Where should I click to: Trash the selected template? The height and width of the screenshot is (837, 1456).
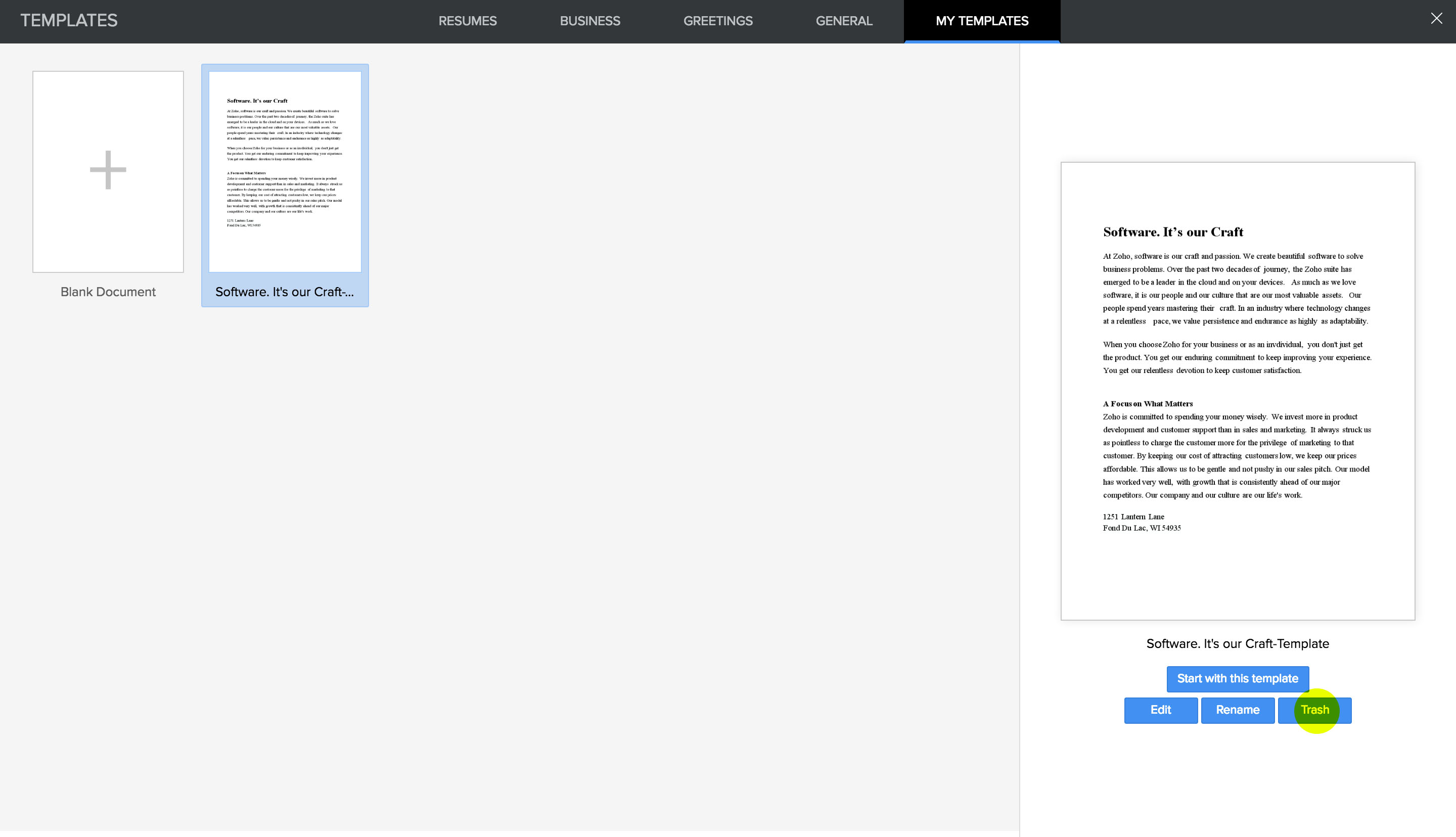pos(1314,711)
